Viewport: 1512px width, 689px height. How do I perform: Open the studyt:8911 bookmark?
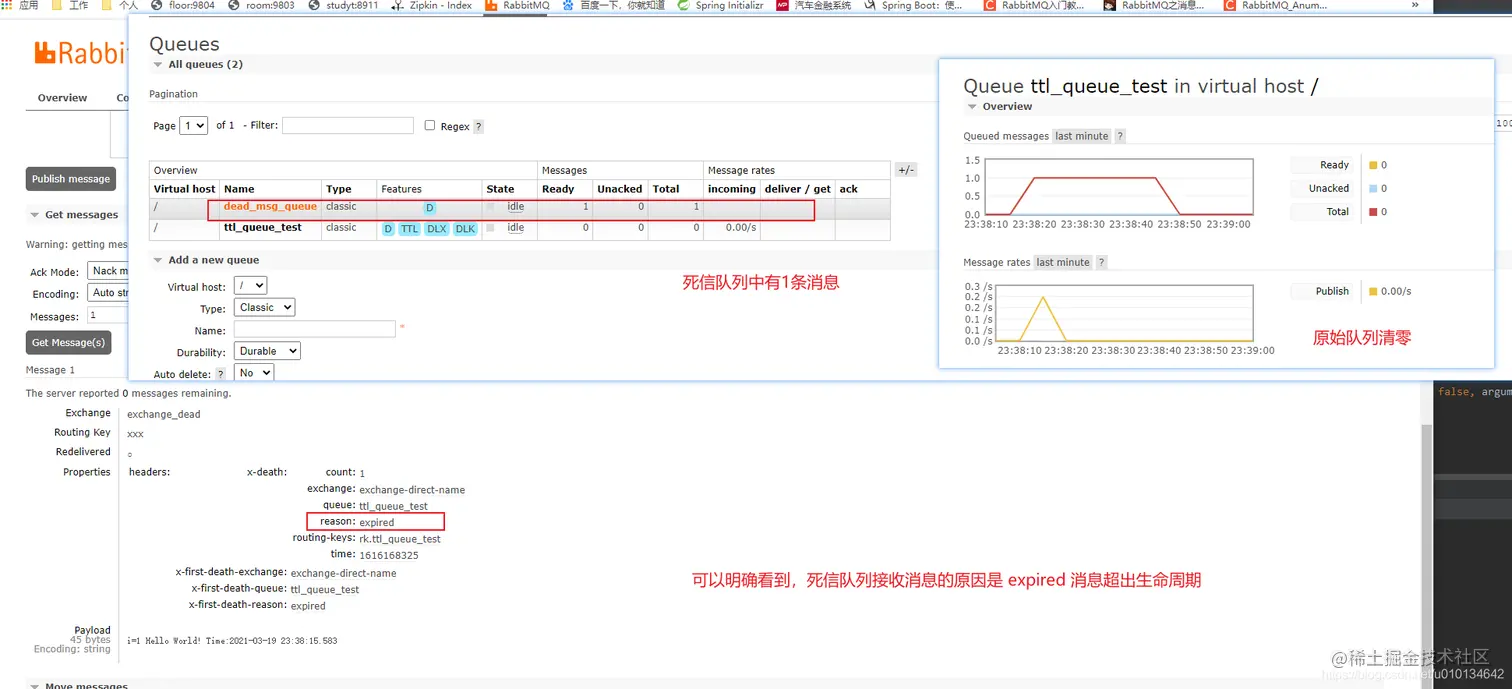[343, 5]
